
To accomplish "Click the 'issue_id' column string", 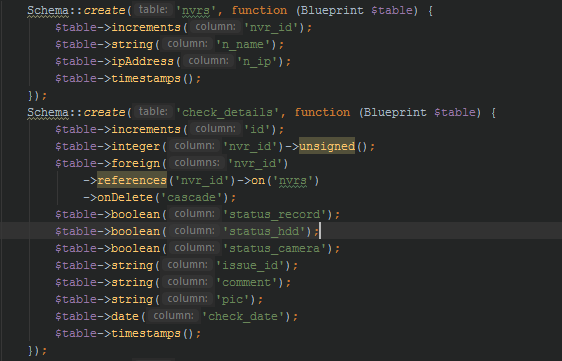I will click(x=250, y=266).
